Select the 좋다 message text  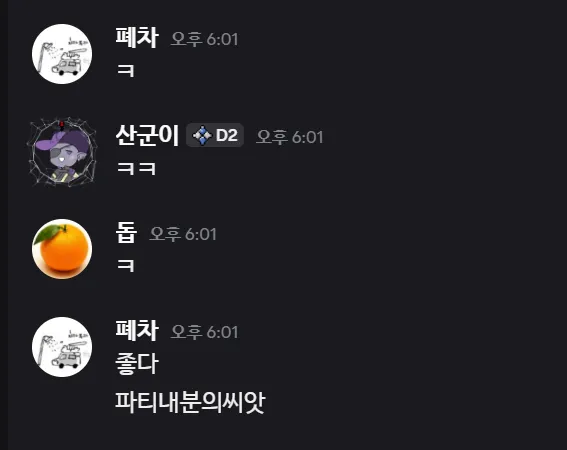[137, 364]
